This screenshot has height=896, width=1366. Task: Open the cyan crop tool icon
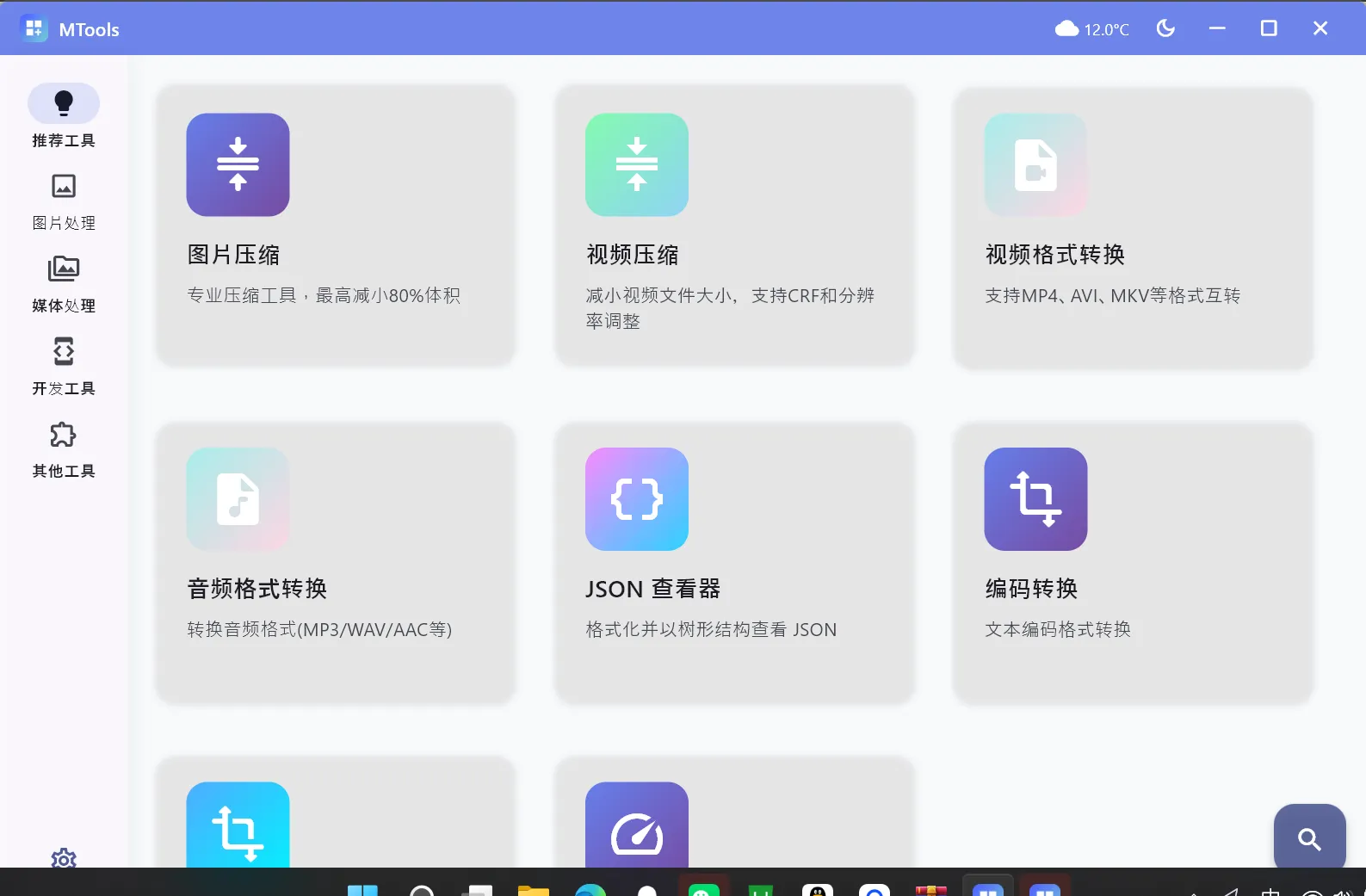click(x=238, y=828)
